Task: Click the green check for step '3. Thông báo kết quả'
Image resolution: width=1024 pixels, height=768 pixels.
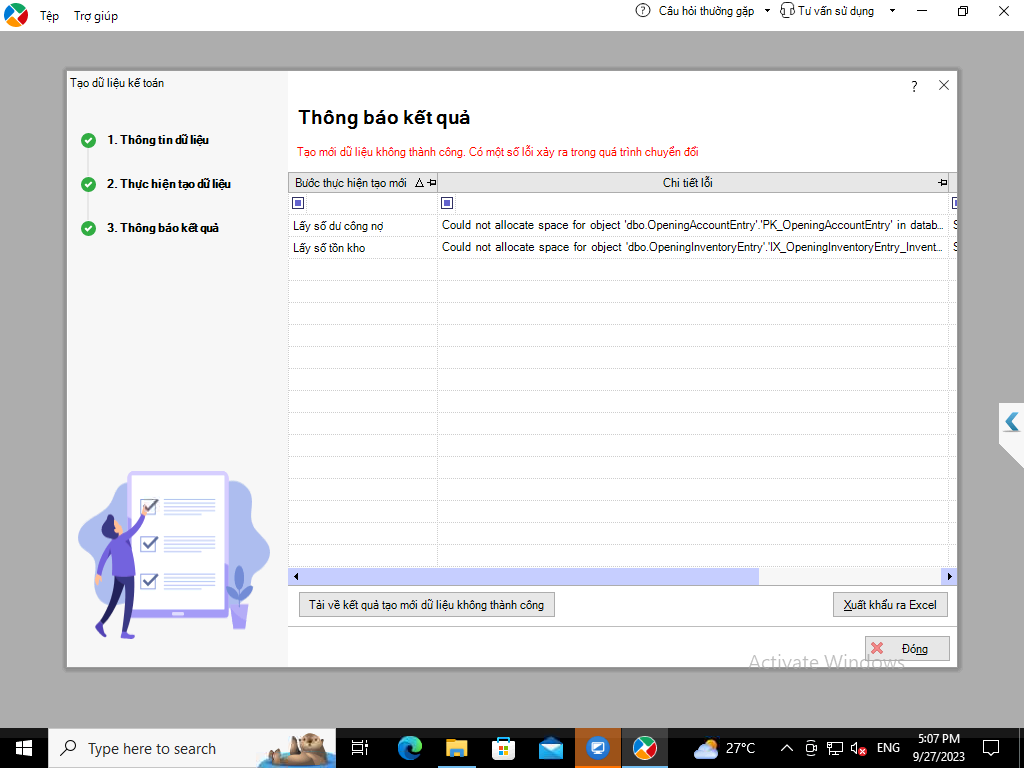Action: tap(89, 228)
